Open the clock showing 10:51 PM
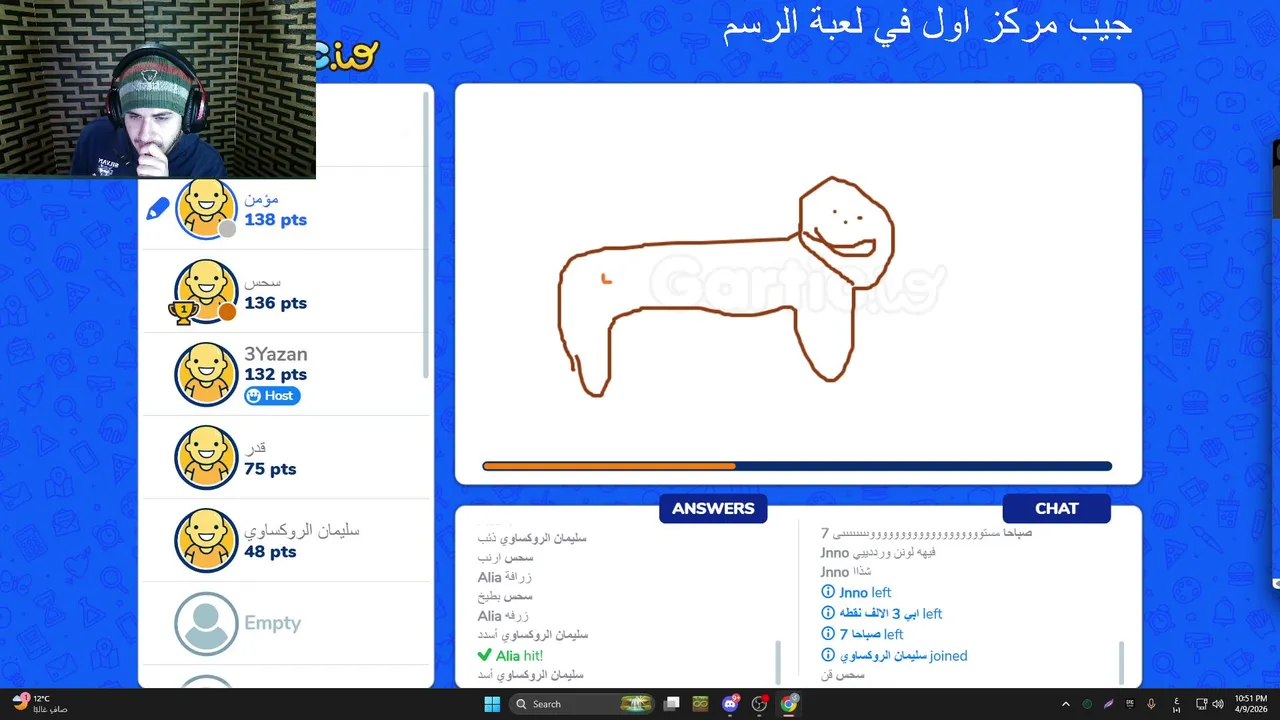Image resolution: width=1280 pixels, height=720 pixels. 1250,704
